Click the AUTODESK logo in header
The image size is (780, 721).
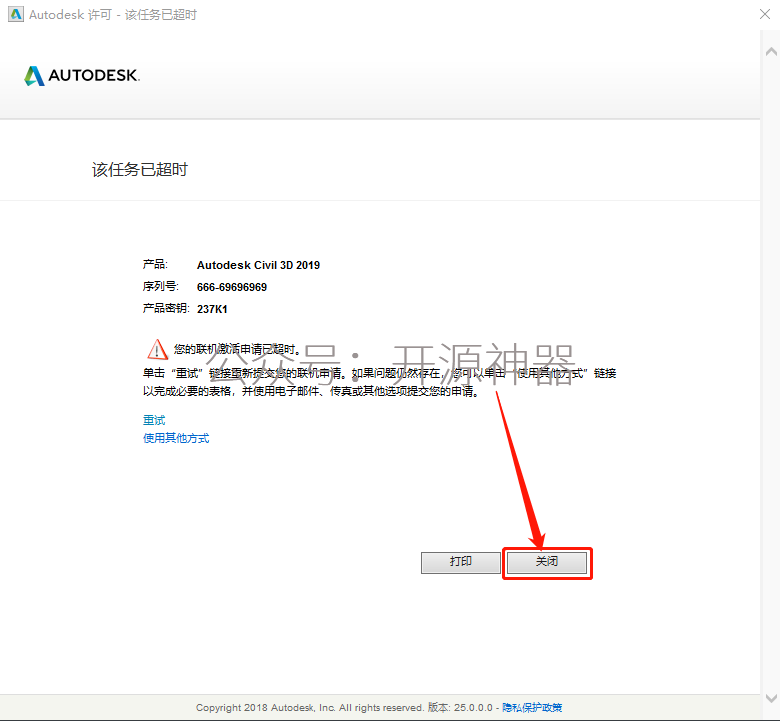[x=82, y=76]
